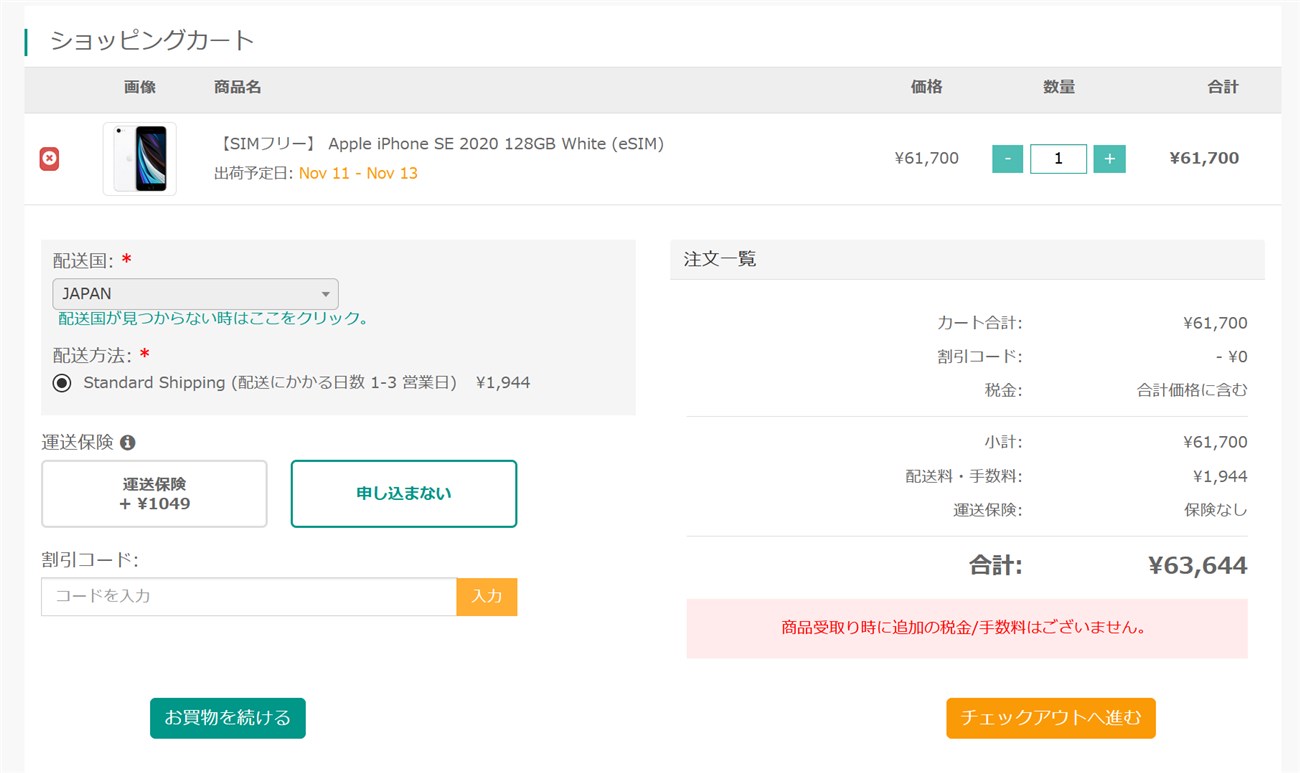Open the iPhone SE product thumbnail
1300x773 pixels.
pyautogui.click(x=140, y=159)
